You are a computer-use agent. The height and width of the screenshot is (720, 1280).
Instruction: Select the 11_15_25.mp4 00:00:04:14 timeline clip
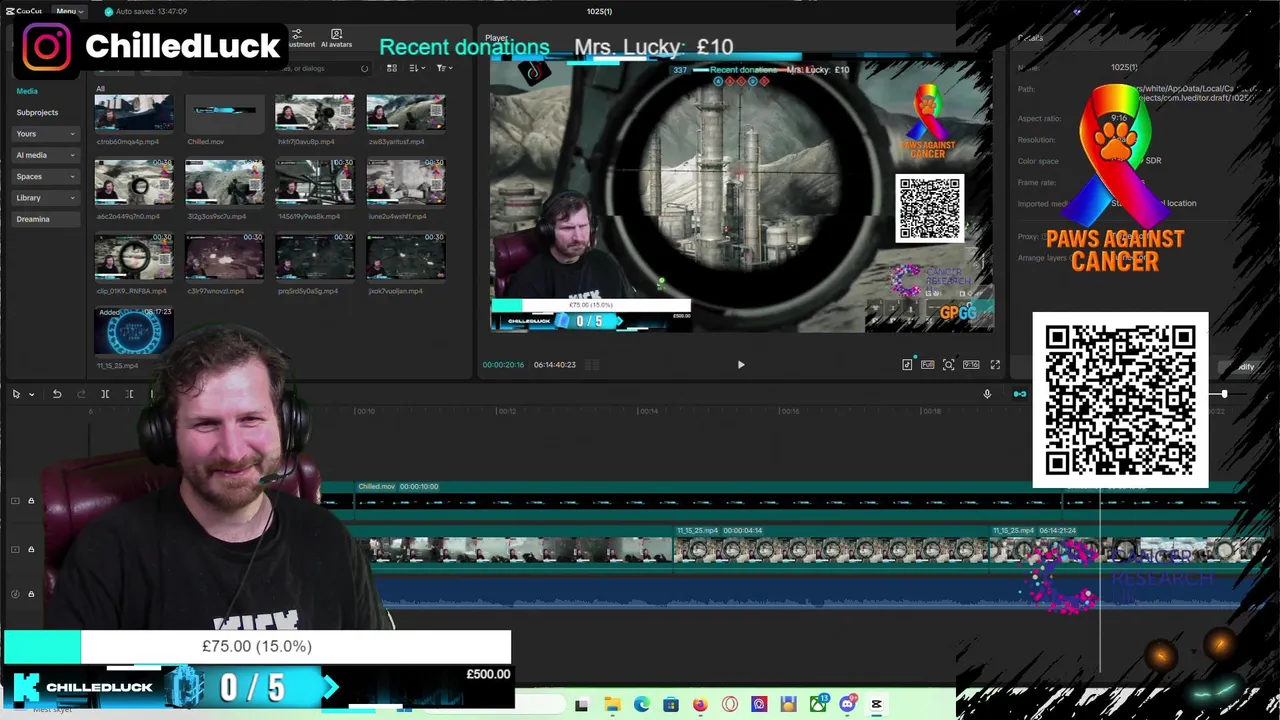(831, 549)
